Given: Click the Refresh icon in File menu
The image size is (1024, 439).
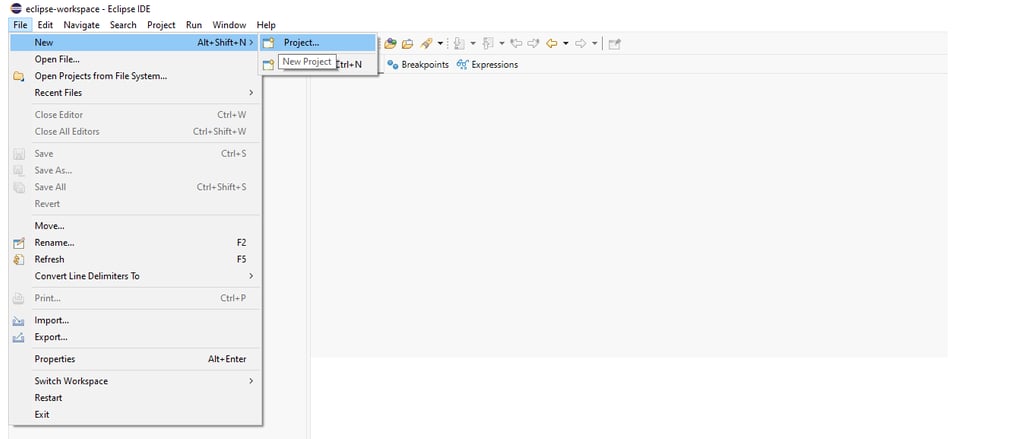Looking at the screenshot, I should (19, 259).
